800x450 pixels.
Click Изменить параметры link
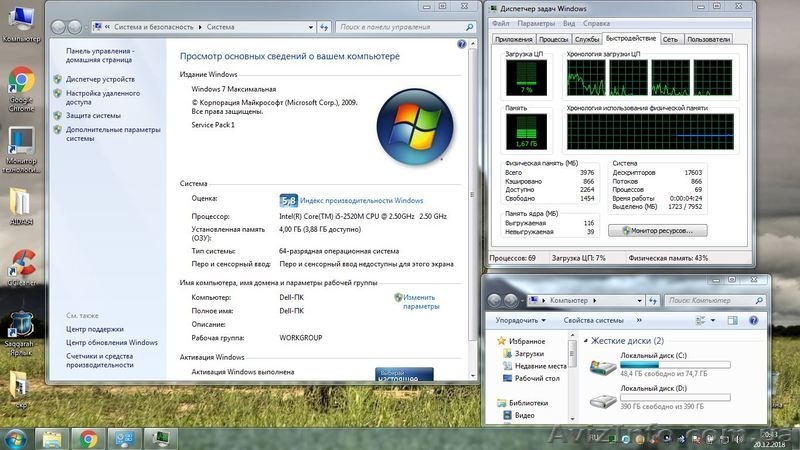click(x=421, y=302)
